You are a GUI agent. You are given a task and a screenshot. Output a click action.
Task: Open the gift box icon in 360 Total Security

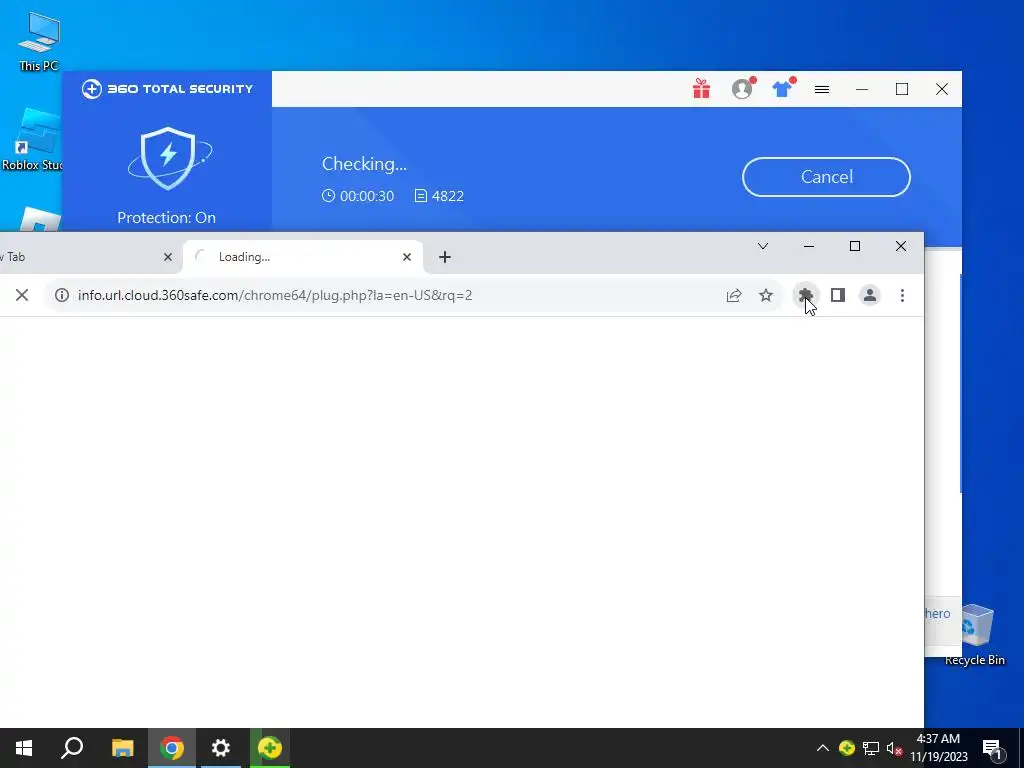pyautogui.click(x=701, y=89)
